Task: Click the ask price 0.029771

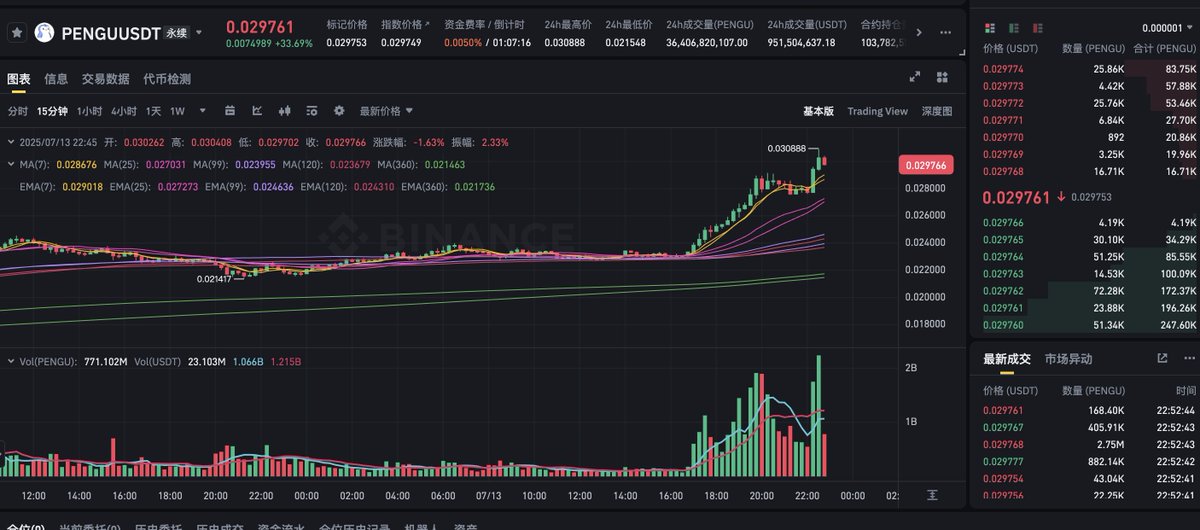Action: coord(1003,120)
